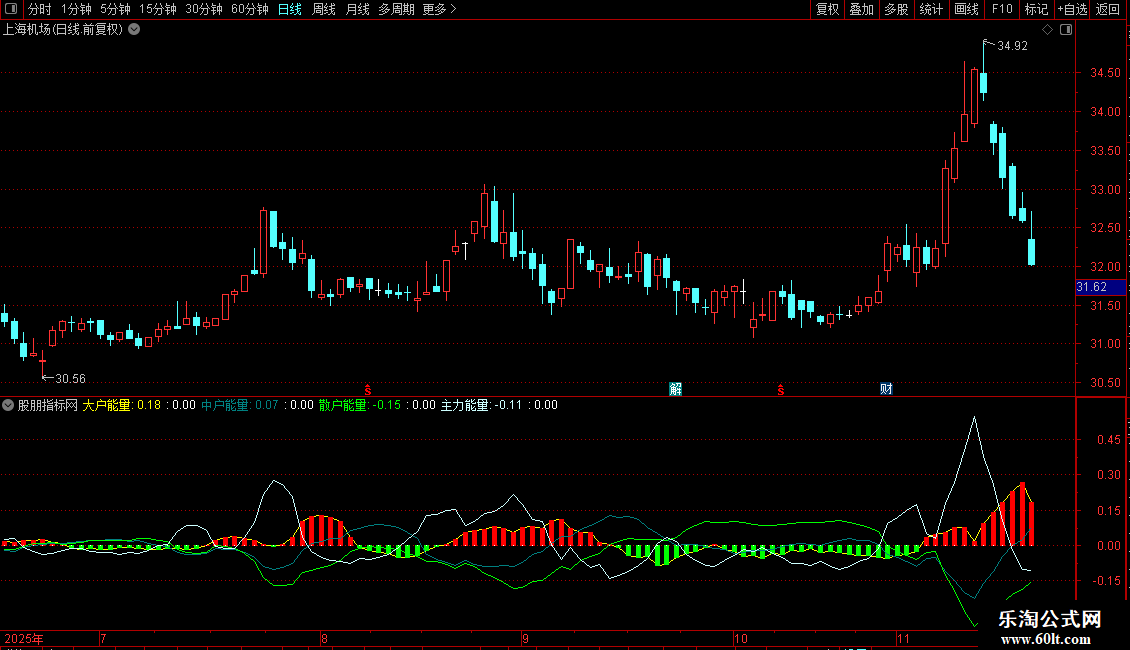Open the F10 company info

click(x=1002, y=9)
